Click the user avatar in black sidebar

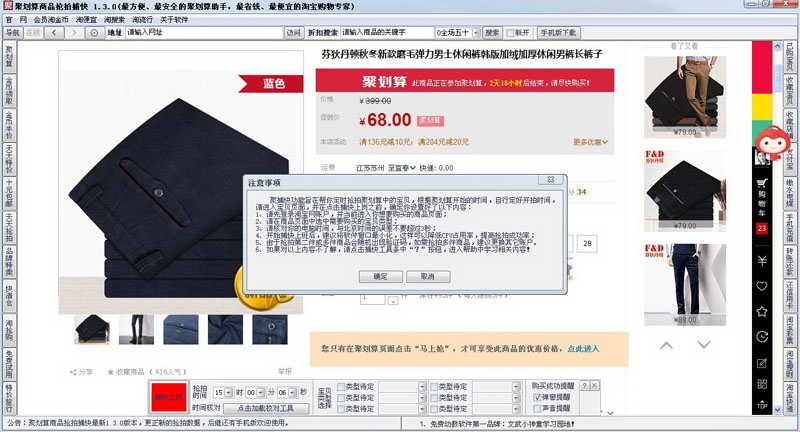(x=762, y=157)
